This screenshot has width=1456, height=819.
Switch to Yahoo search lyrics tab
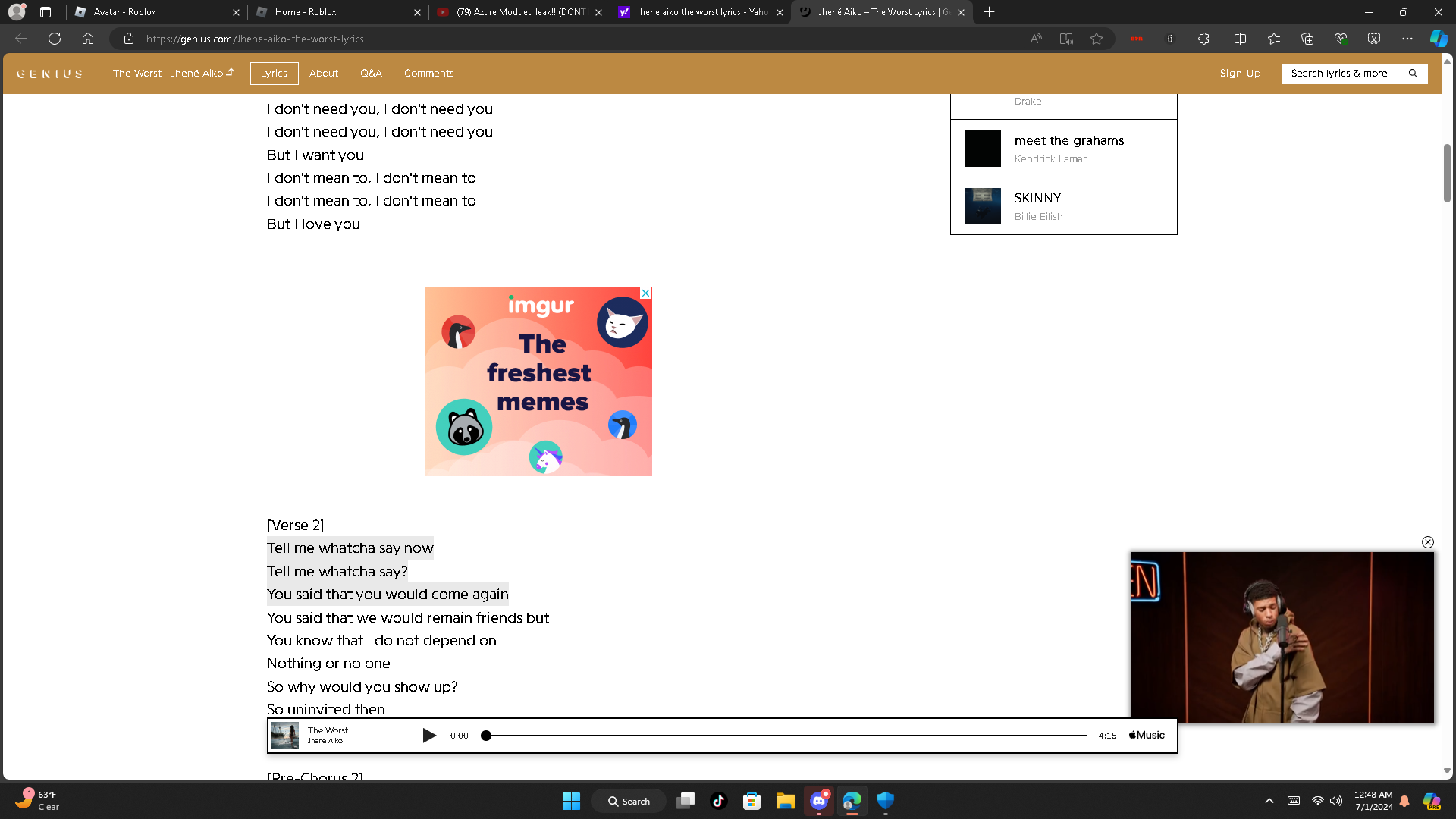pos(701,12)
